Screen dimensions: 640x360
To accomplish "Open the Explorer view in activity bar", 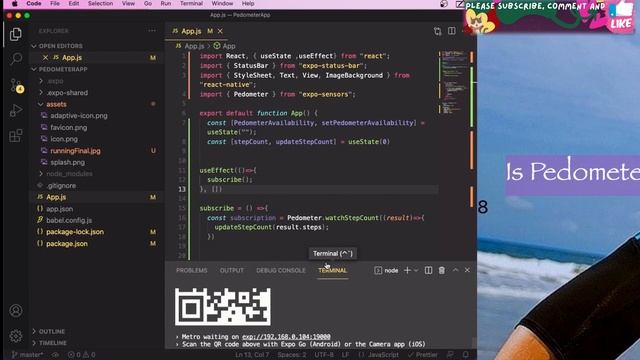I will coord(16,34).
